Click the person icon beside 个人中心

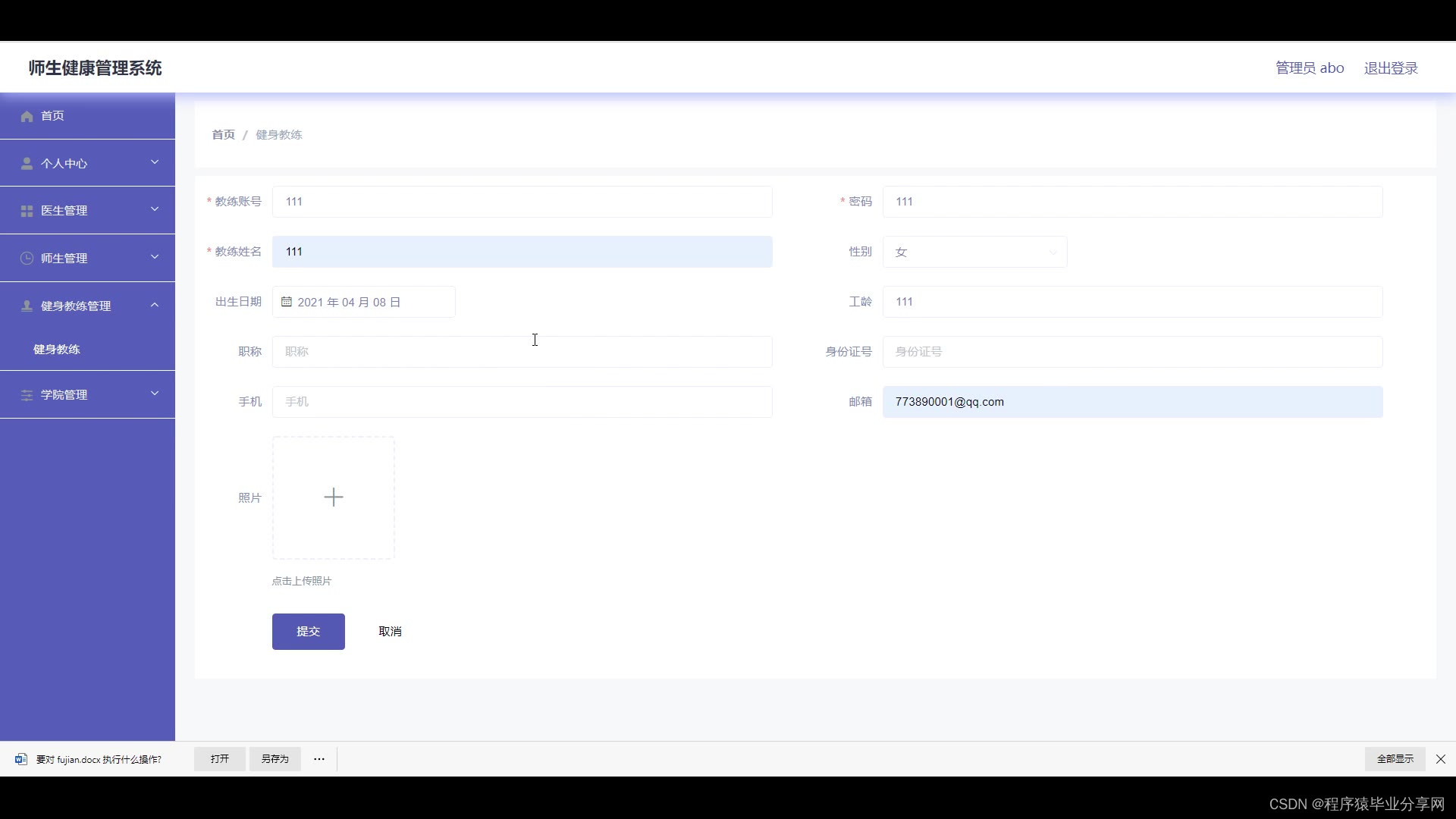click(27, 164)
